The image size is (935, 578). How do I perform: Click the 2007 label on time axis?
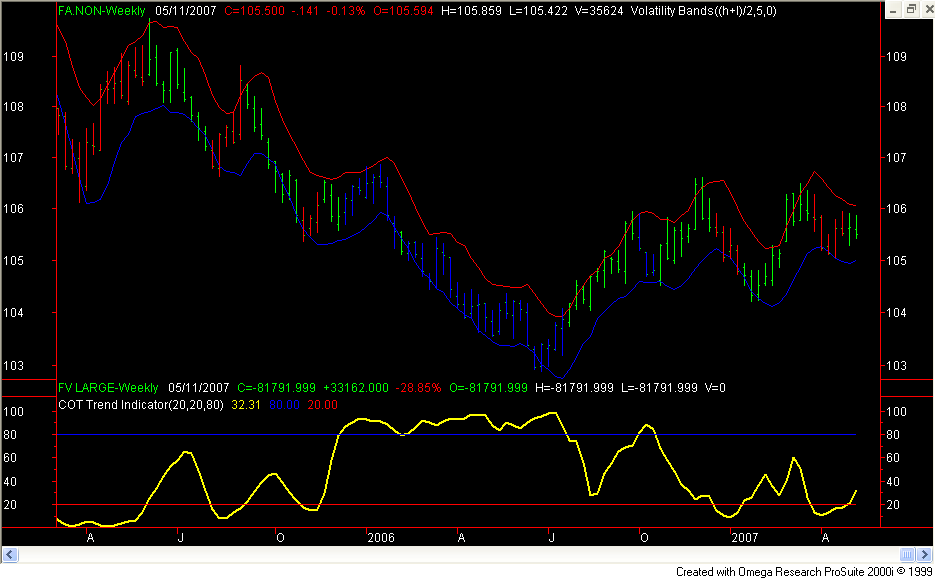tap(745, 538)
